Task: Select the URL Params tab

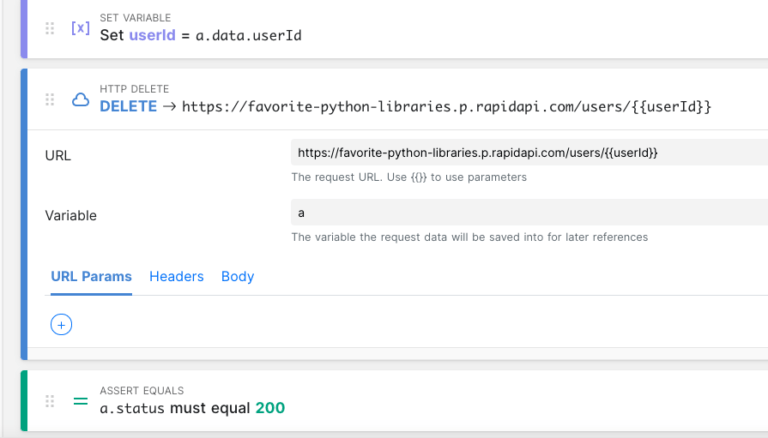Action: (91, 276)
